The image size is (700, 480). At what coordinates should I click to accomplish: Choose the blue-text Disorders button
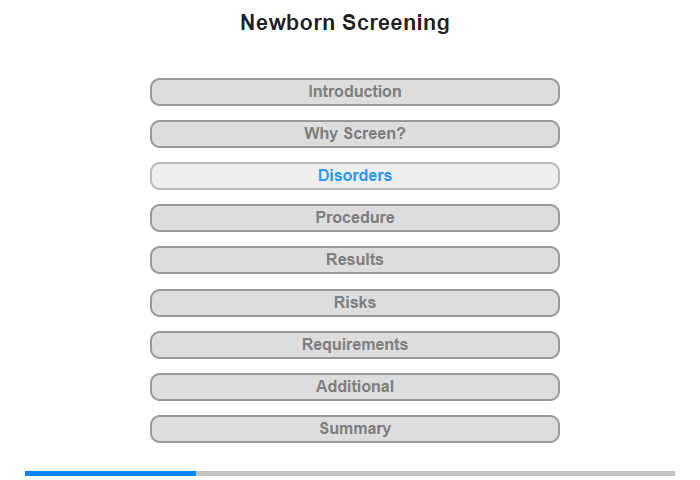(355, 176)
